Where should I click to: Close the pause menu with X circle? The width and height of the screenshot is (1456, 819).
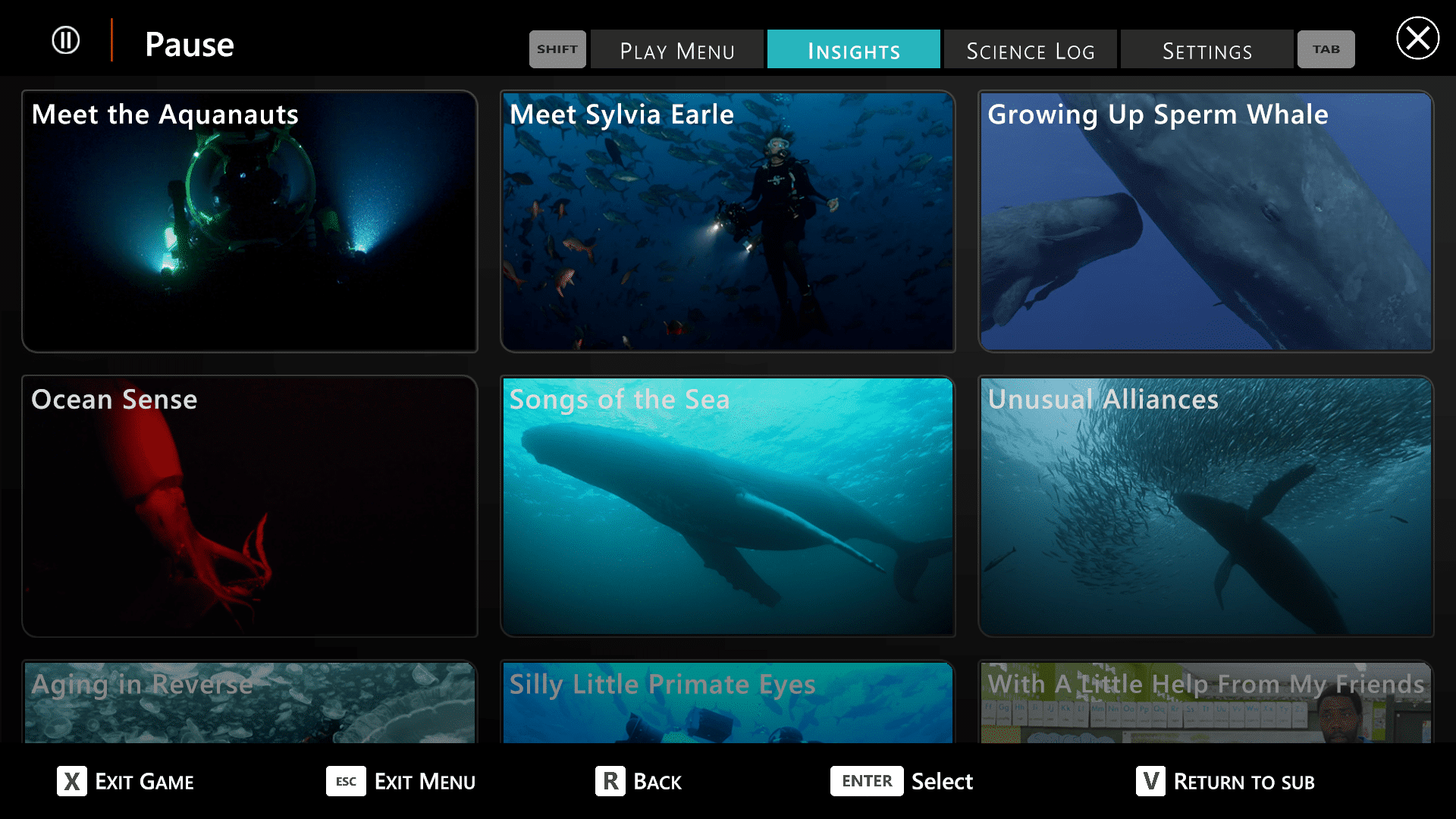1417,38
